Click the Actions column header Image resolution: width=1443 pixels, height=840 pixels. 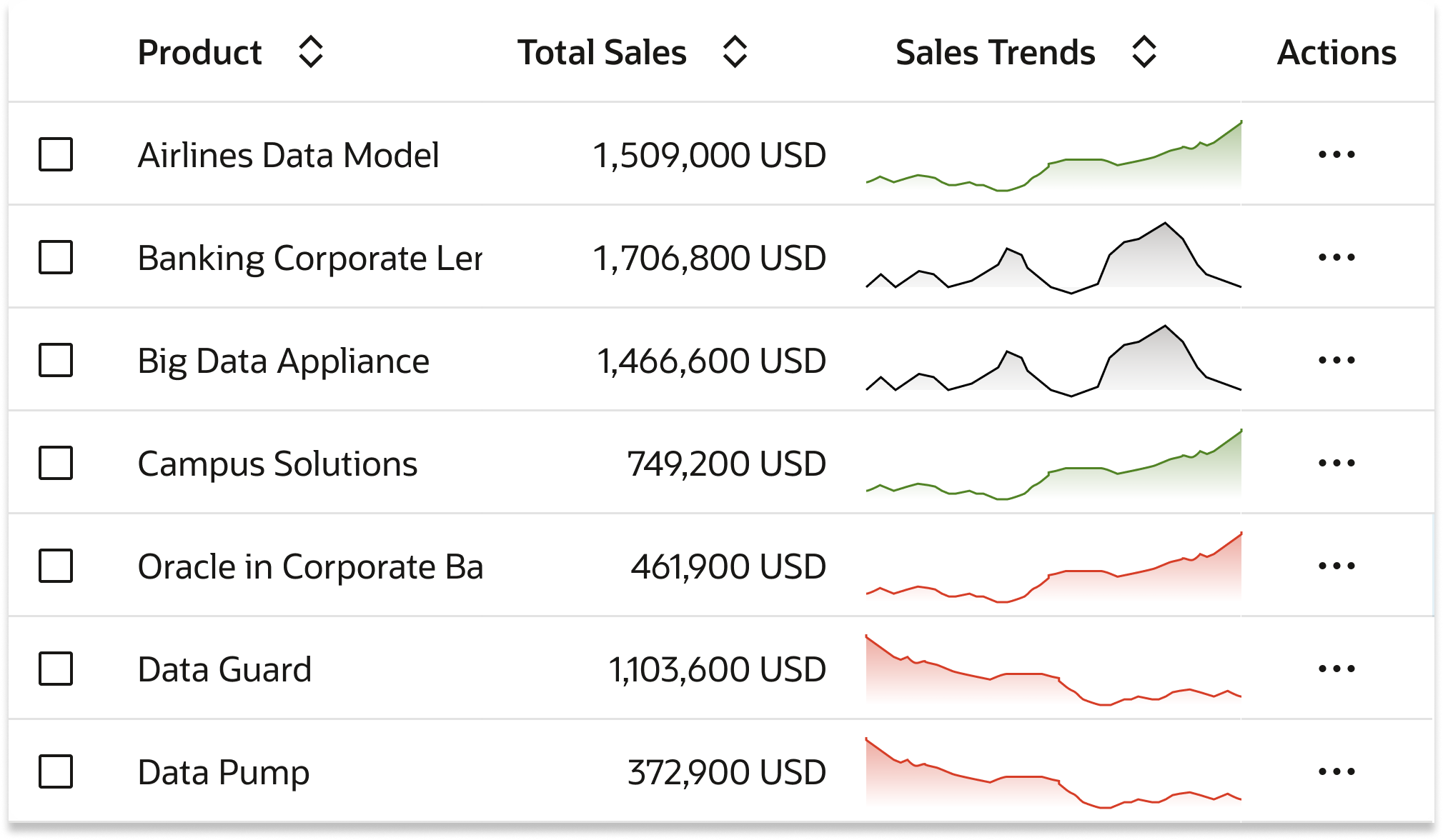click(x=1337, y=51)
